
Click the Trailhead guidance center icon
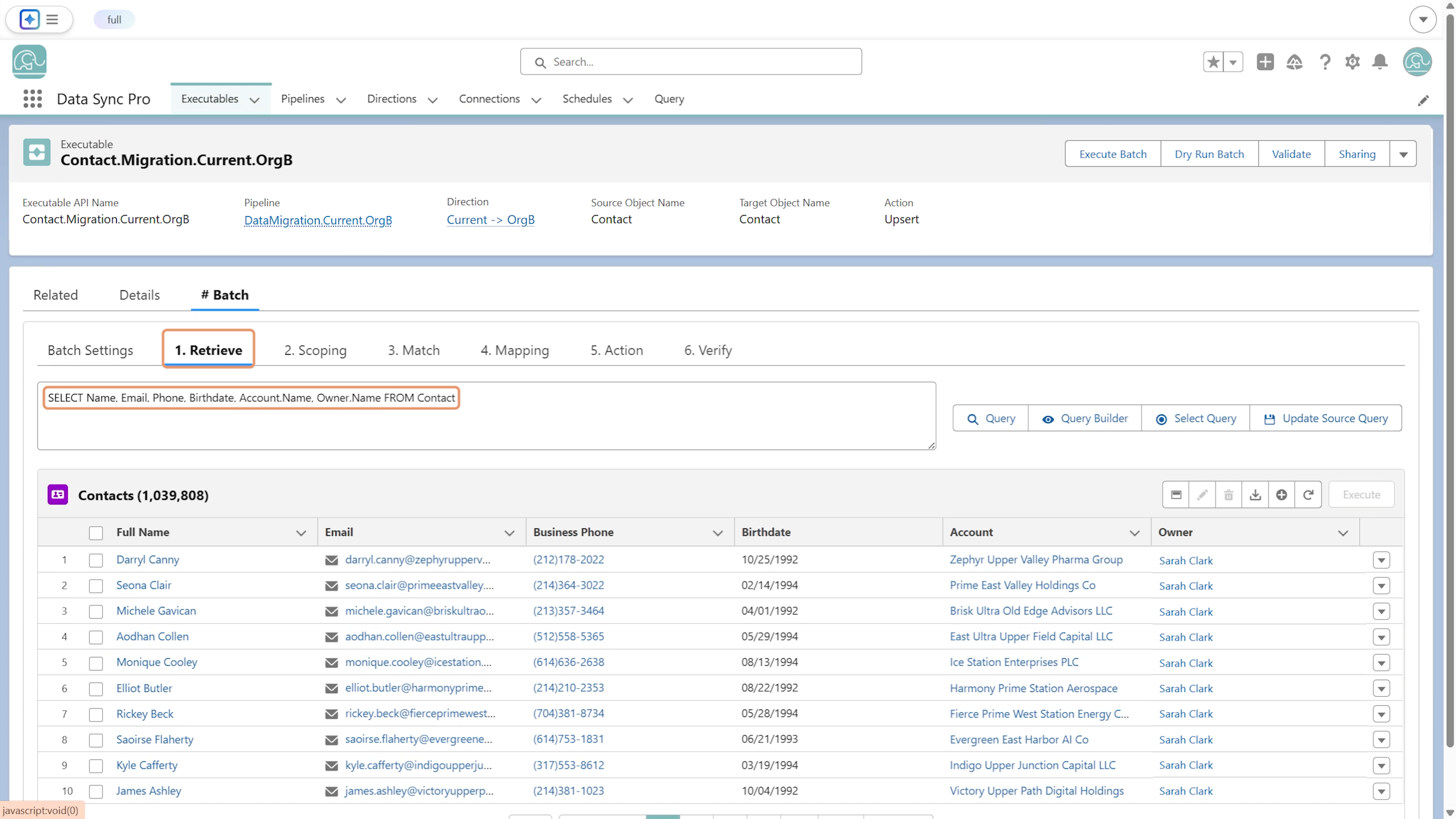(1294, 61)
